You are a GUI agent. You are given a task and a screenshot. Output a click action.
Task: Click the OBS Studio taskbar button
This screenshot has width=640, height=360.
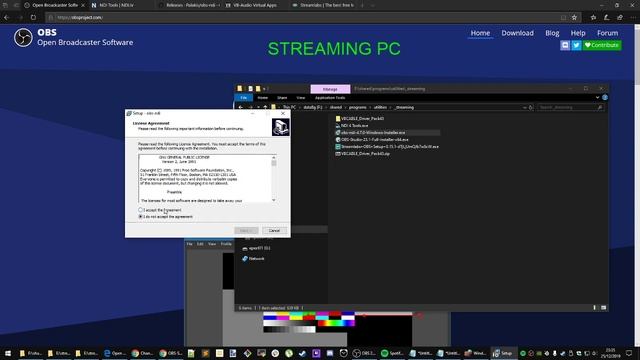tap(364, 353)
